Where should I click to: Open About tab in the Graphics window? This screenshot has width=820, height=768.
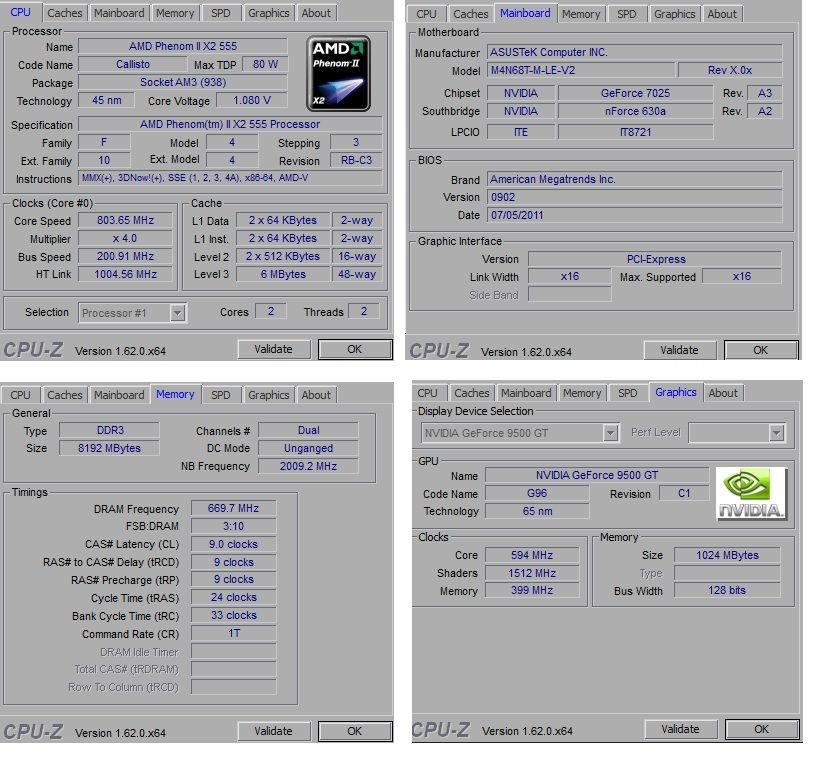723,393
